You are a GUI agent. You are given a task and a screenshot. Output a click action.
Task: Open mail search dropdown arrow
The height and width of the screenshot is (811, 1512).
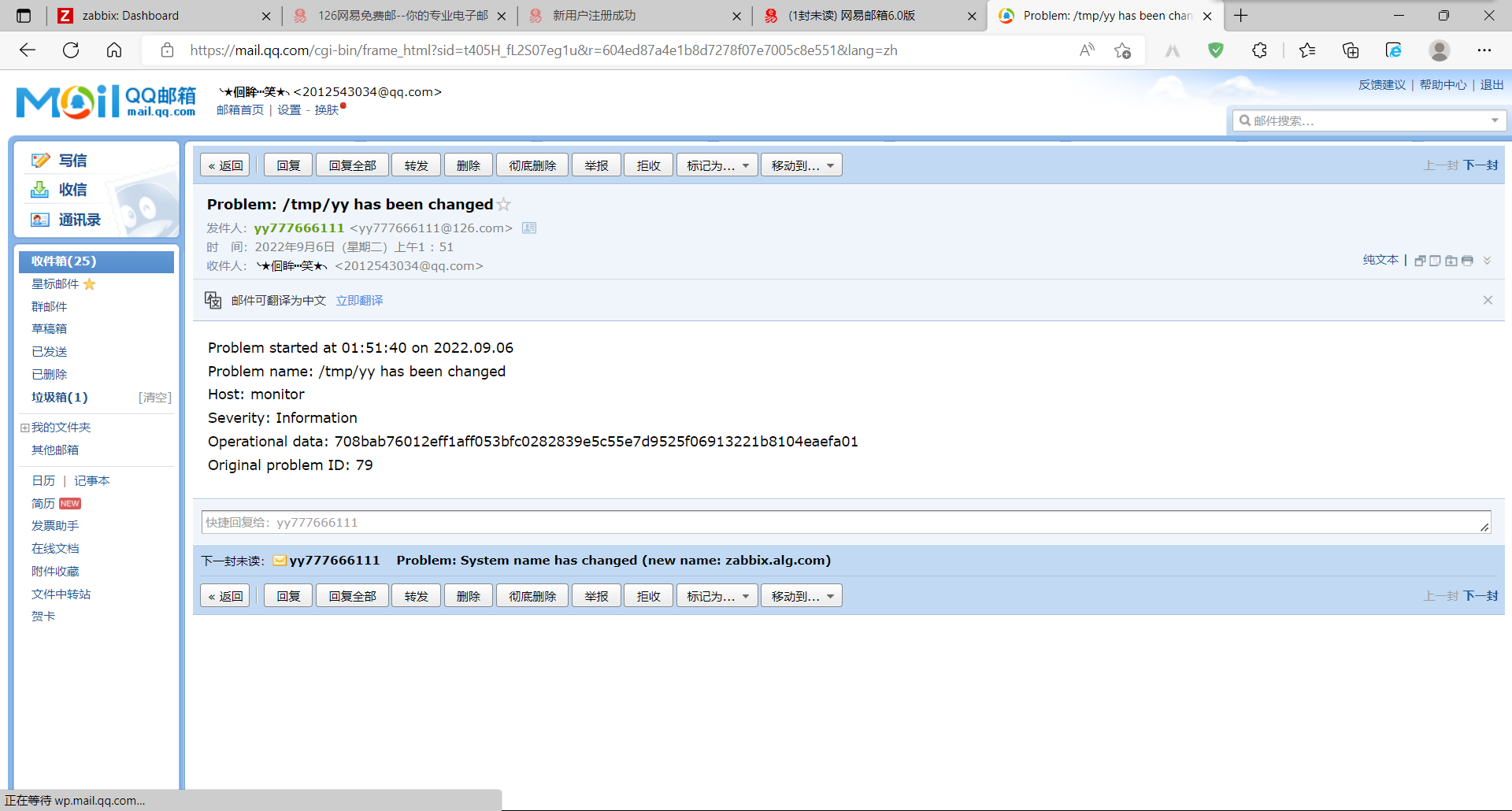(x=1494, y=120)
